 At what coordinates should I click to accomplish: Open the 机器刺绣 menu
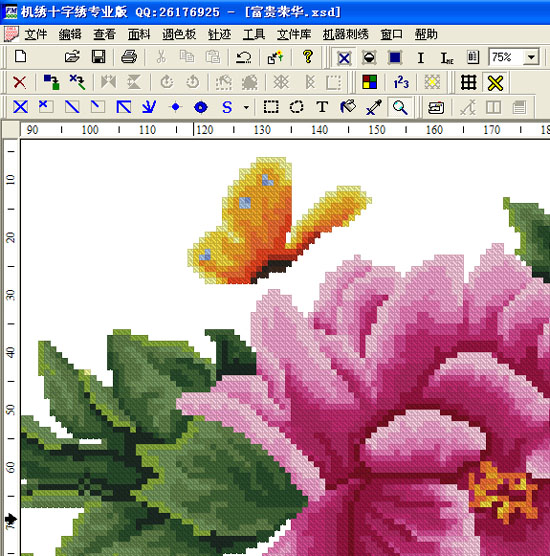point(345,34)
